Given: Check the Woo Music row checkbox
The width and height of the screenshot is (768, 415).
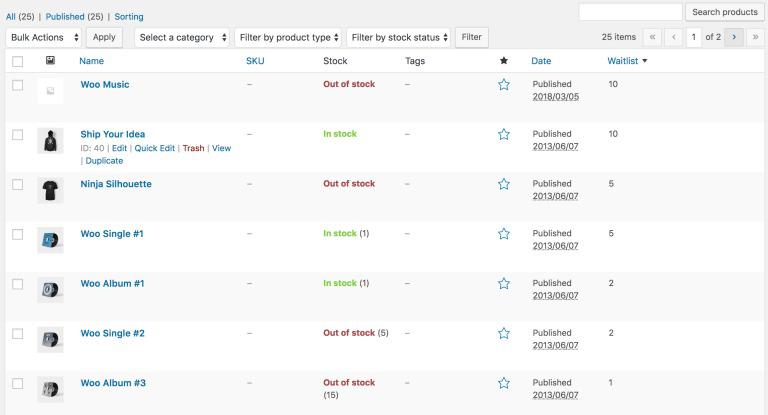Looking at the screenshot, I should click(17, 85).
